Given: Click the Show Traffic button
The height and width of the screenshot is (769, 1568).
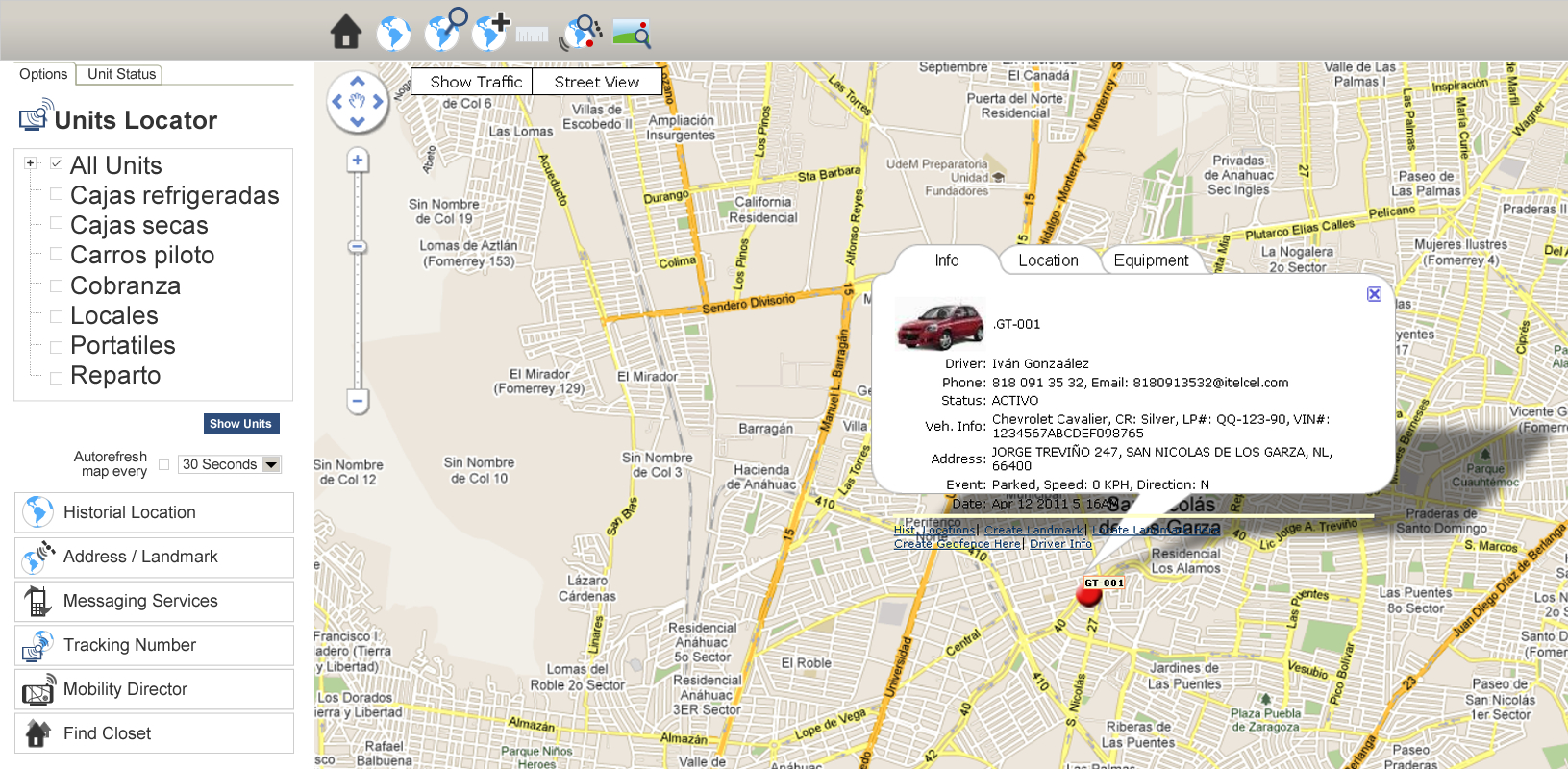Looking at the screenshot, I should pyautogui.click(x=471, y=82).
